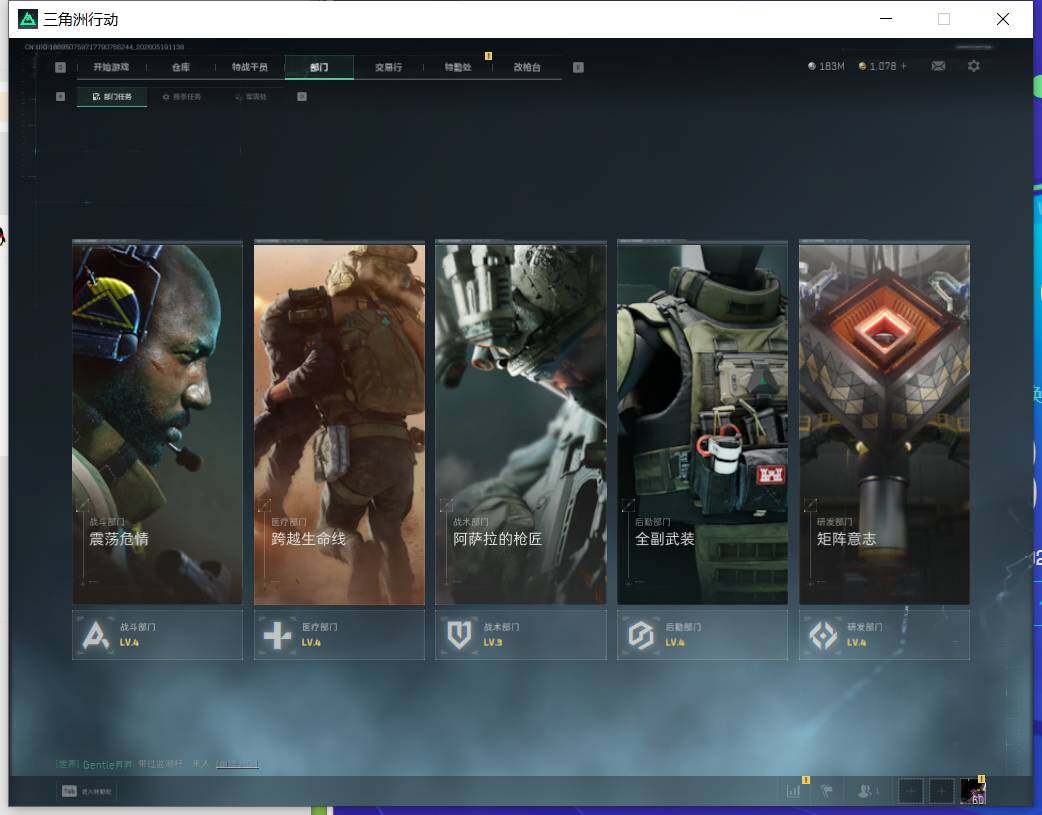
Task: Click the Gentle world chat message
Action: (157, 764)
